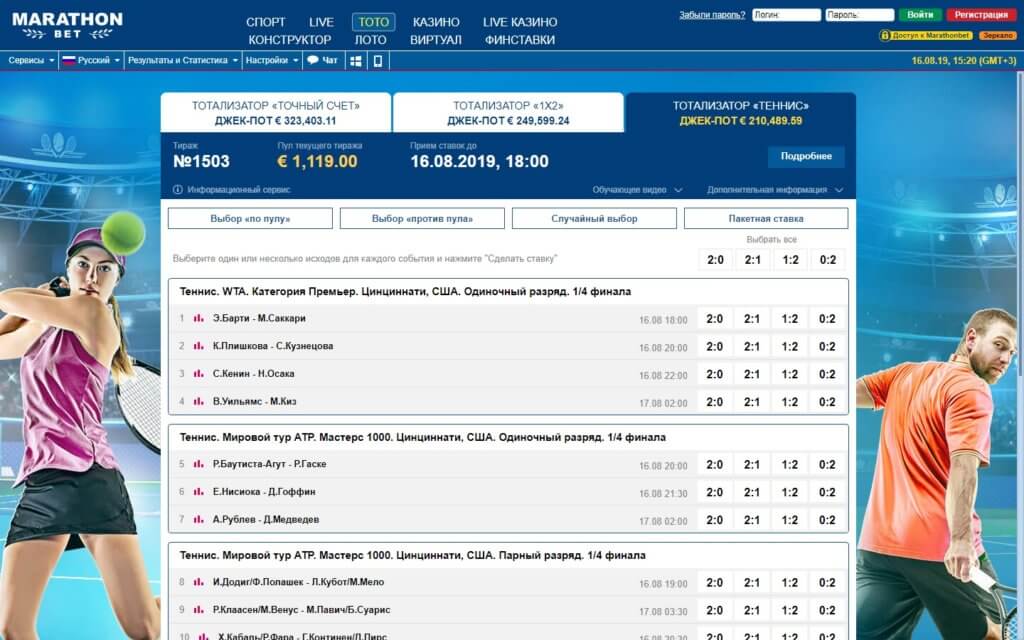
Task: Click the Забыли пароль? link
Action: coord(712,15)
